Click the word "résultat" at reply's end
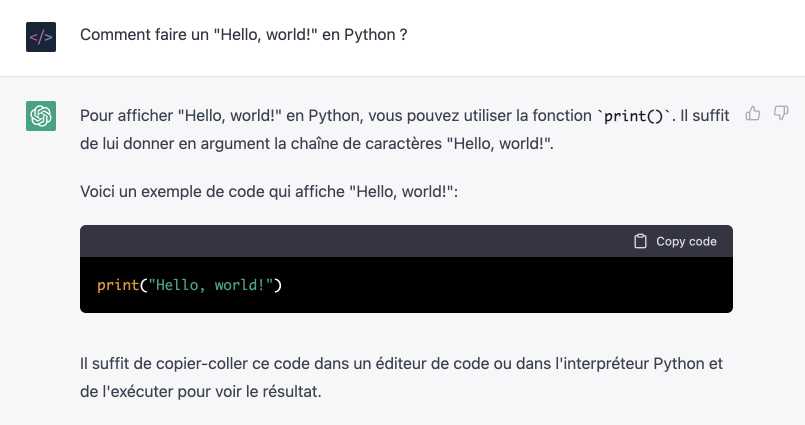 (290, 392)
